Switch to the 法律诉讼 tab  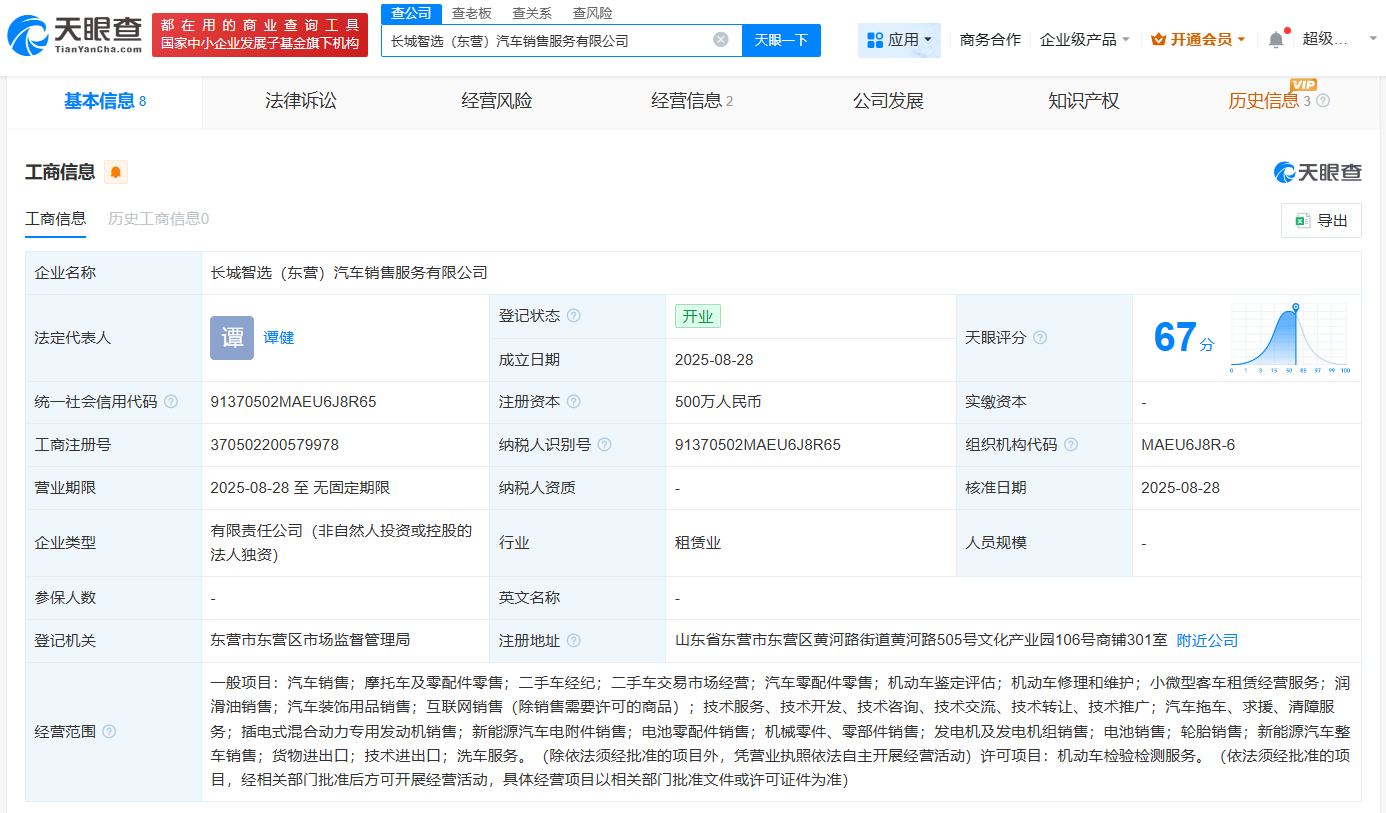[301, 100]
